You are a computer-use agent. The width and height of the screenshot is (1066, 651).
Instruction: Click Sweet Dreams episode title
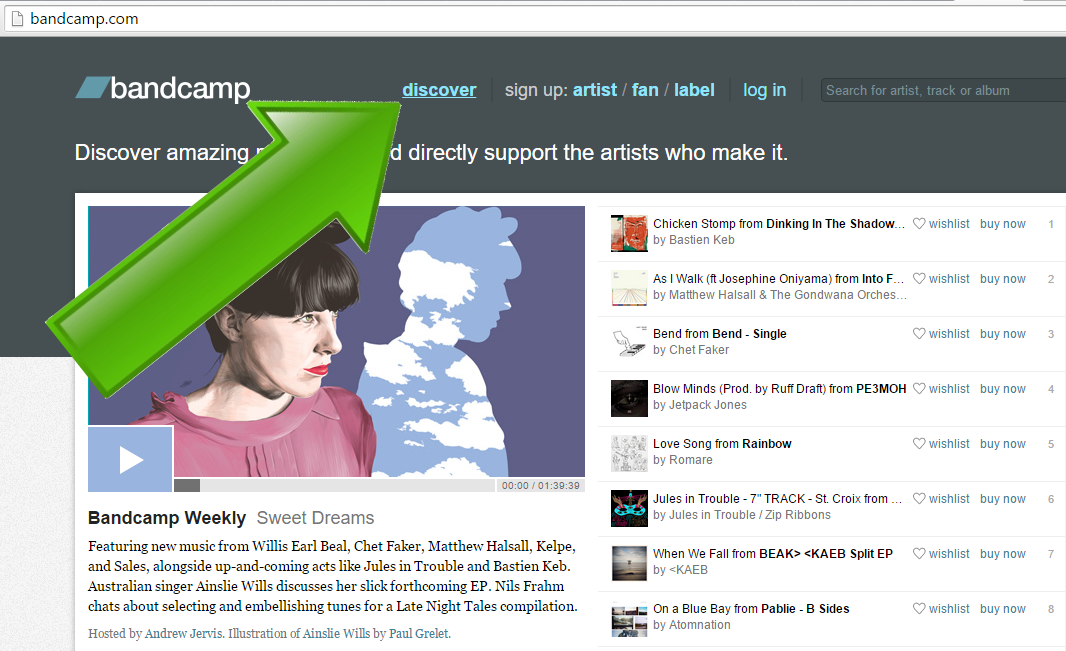point(315,518)
